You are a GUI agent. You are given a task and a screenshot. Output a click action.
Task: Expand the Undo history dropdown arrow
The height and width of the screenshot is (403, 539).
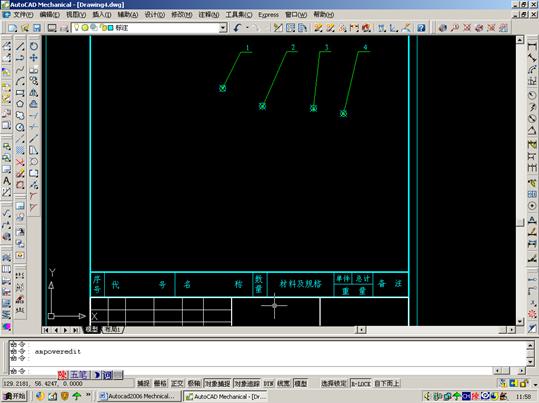(x=247, y=28)
